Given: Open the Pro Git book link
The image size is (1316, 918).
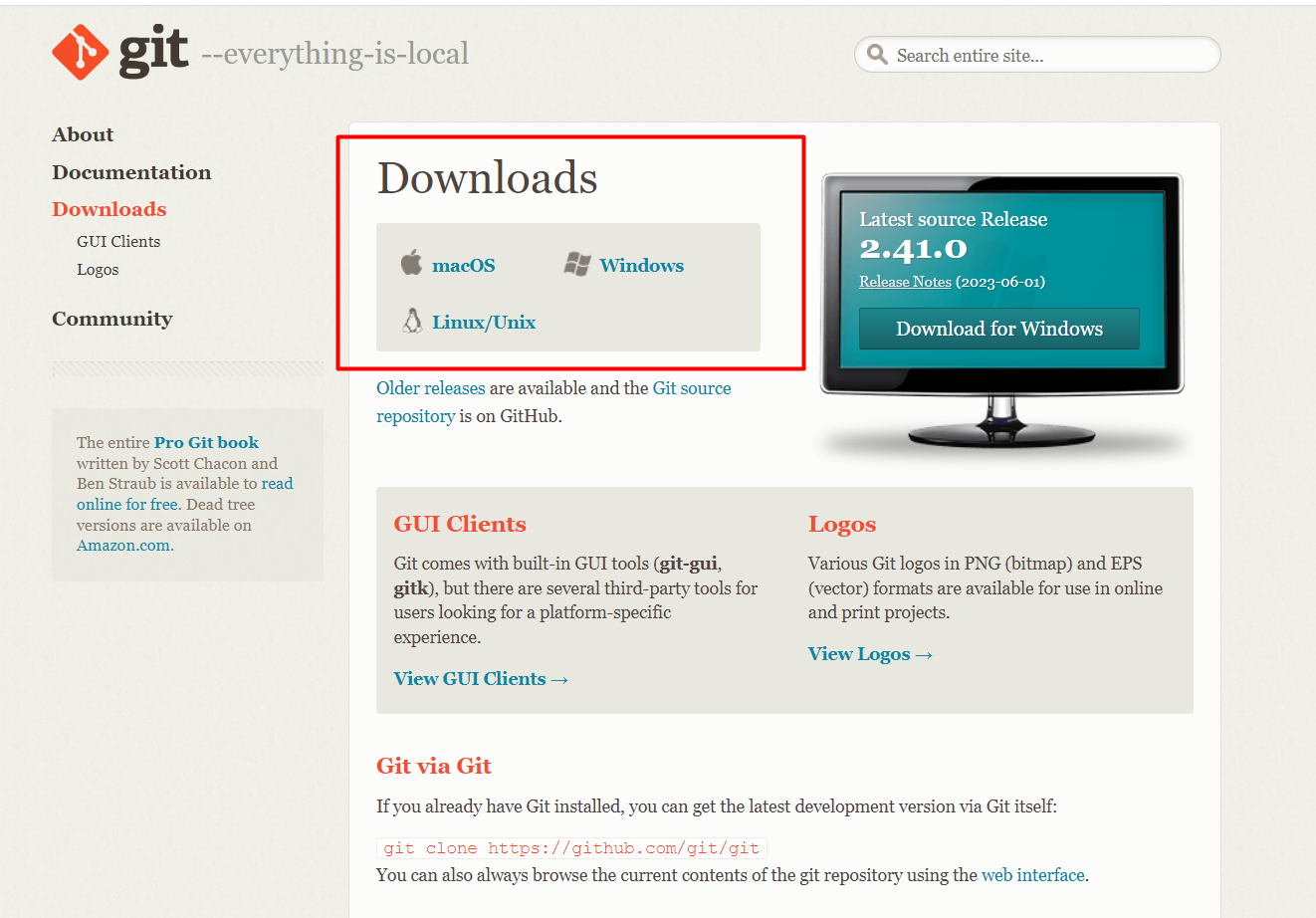Looking at the screenshot, I should coord(206,442).
